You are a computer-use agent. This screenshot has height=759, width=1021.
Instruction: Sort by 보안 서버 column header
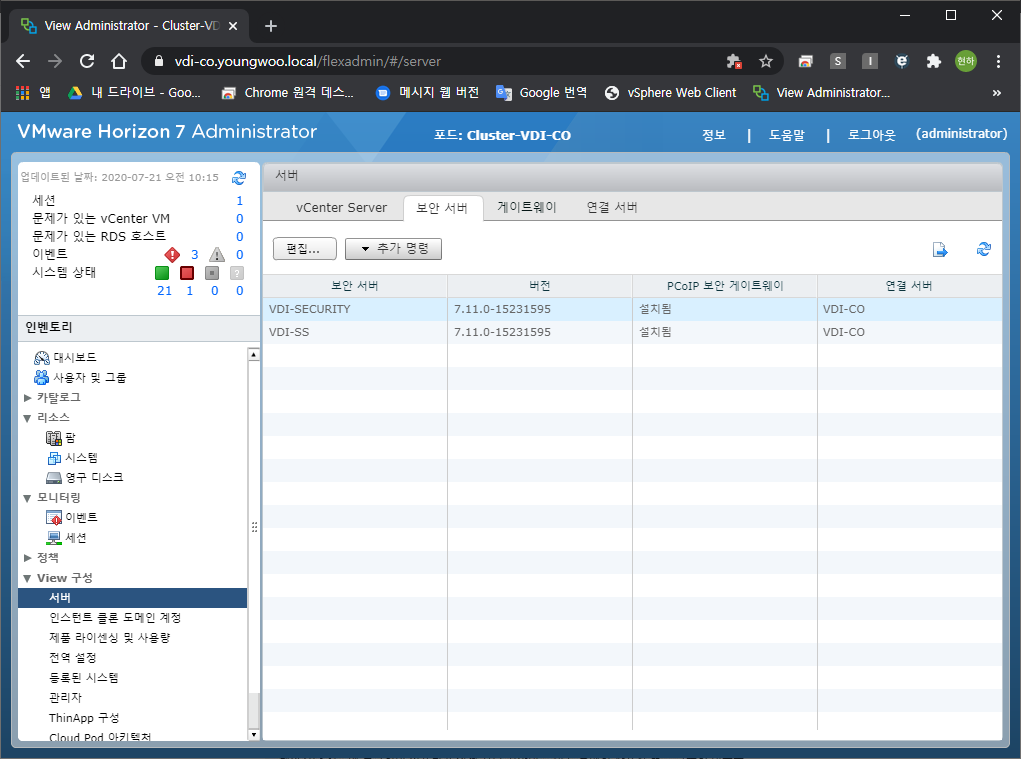coord(355,286)
